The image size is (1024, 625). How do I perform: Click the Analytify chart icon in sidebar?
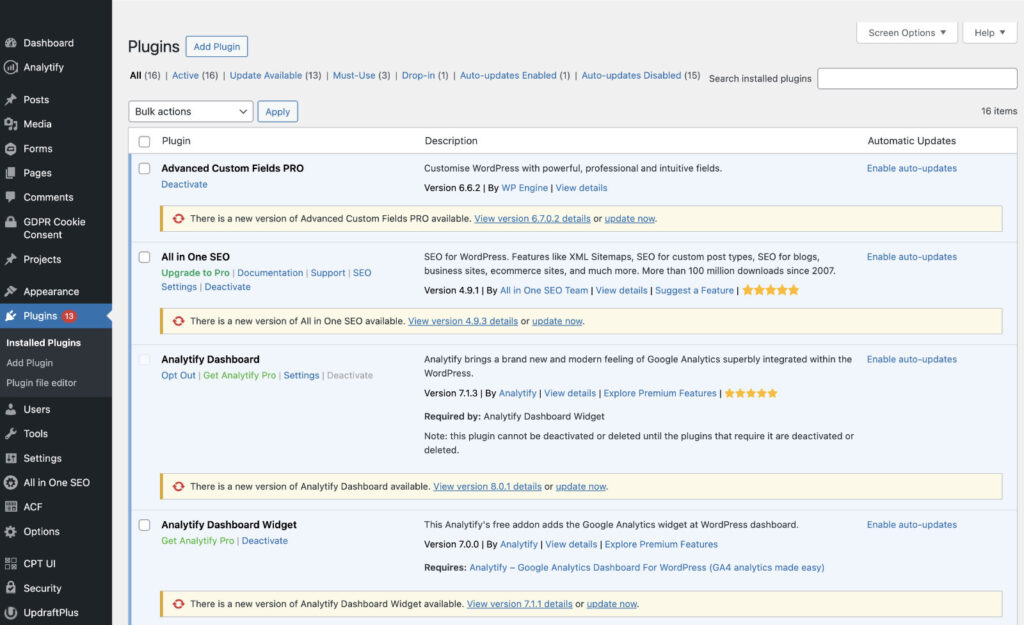[10, 67]
